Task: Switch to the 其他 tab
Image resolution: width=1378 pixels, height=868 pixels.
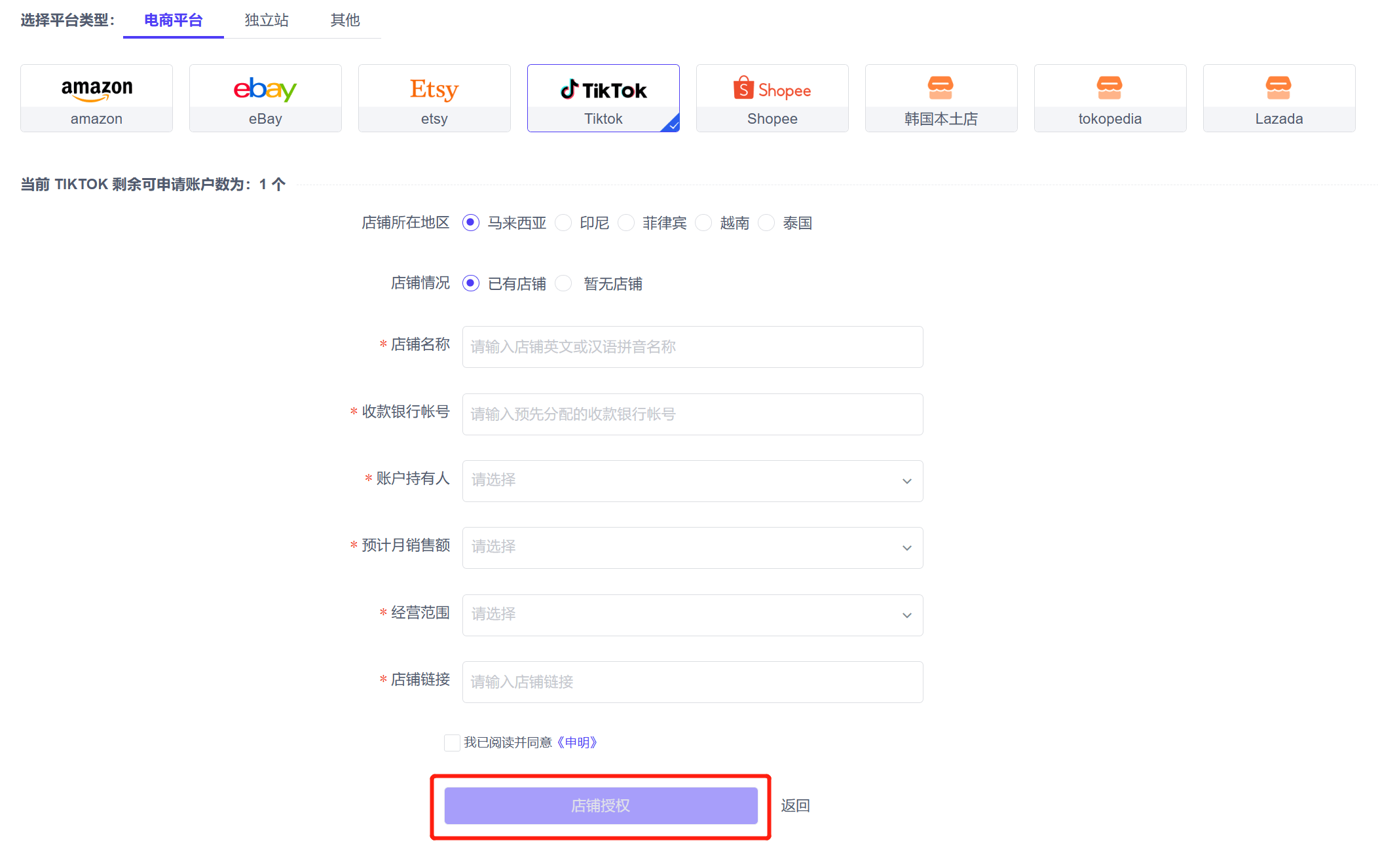Action: (x=345, y=20)
